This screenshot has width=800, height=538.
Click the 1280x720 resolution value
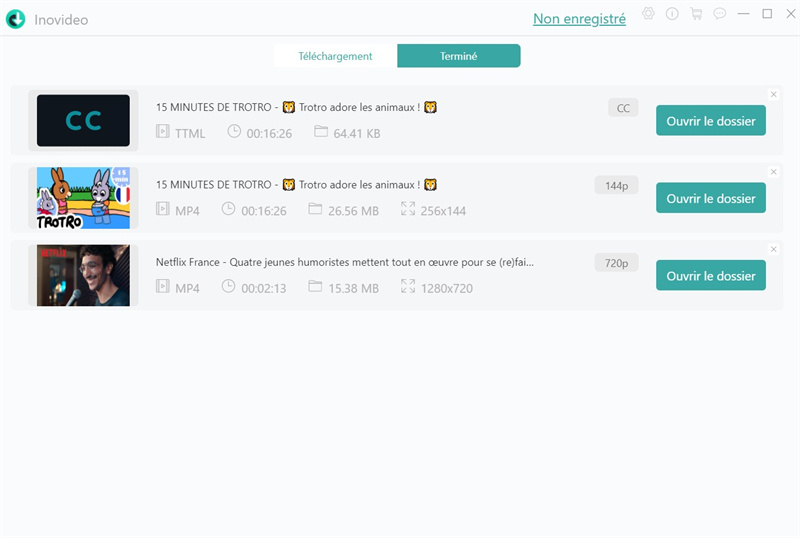(446, 289)
